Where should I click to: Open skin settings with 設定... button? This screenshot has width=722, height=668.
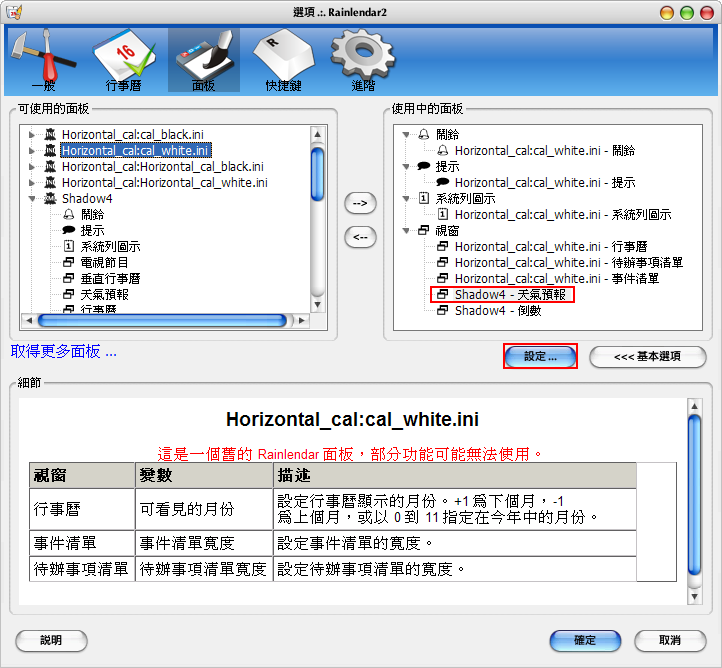coord(540,356)
